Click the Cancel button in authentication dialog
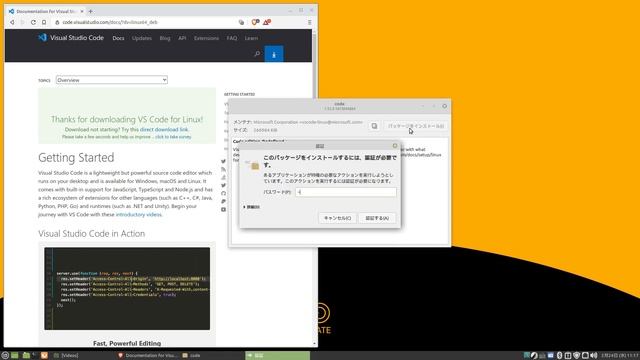This screenshot has width=640, height=360. [337, 218]
